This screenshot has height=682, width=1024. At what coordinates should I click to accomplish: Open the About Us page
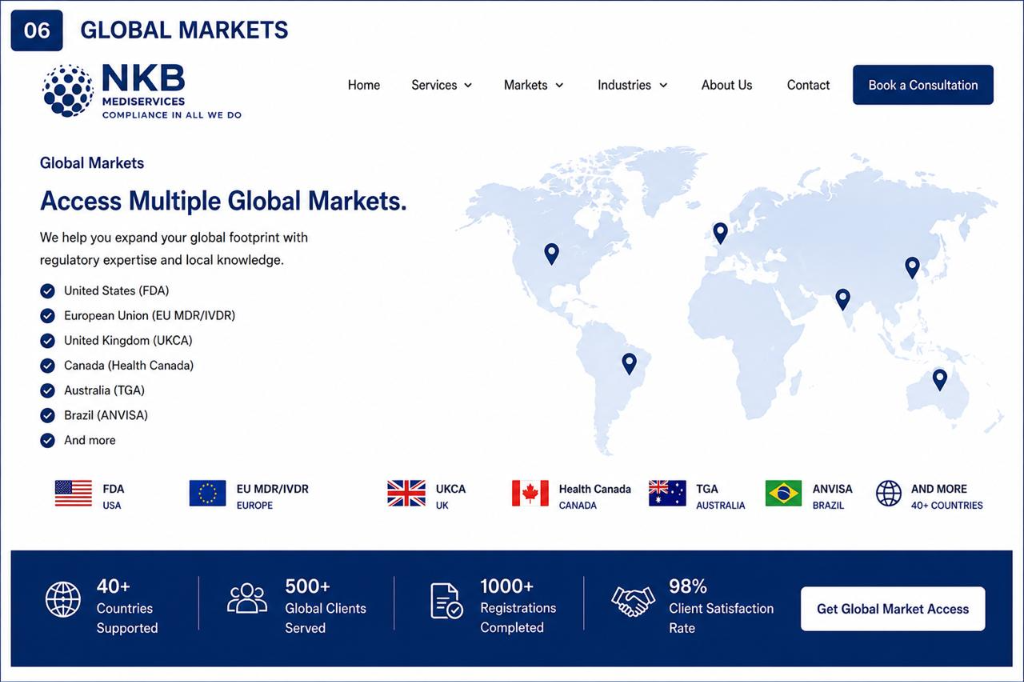tap(727, 85)
